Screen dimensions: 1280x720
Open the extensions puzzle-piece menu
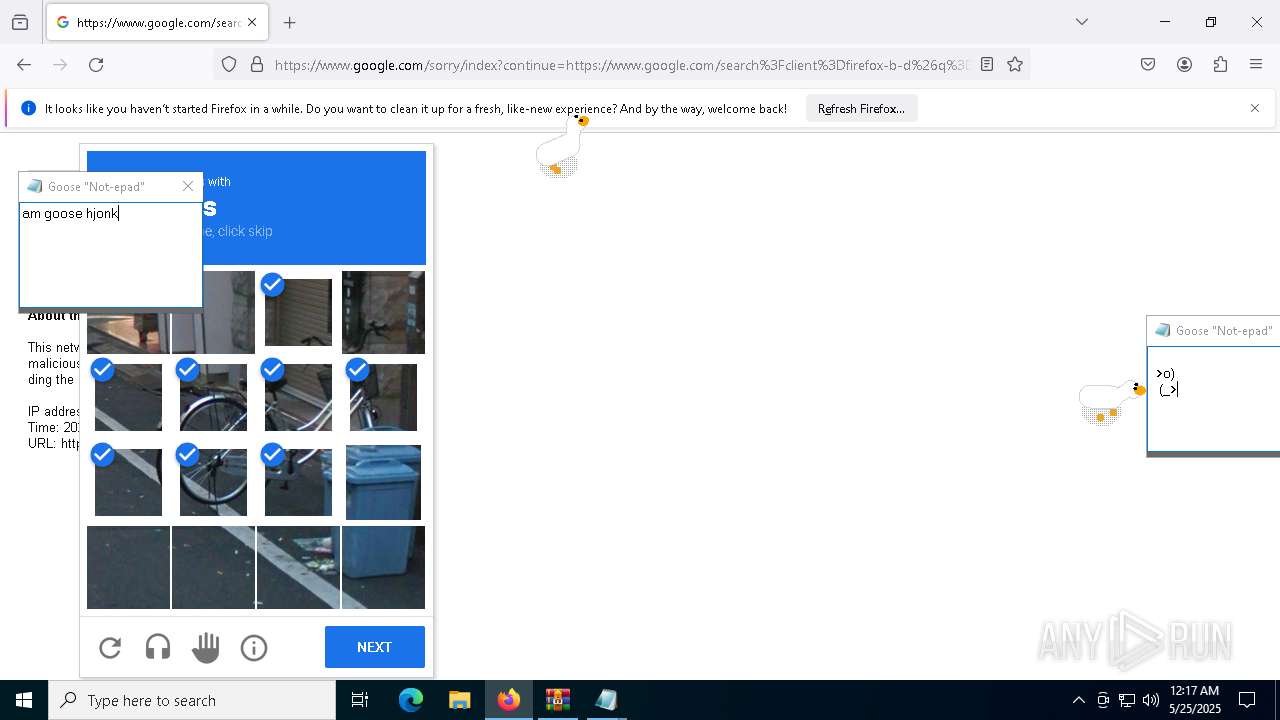[x=1220, y=64]
